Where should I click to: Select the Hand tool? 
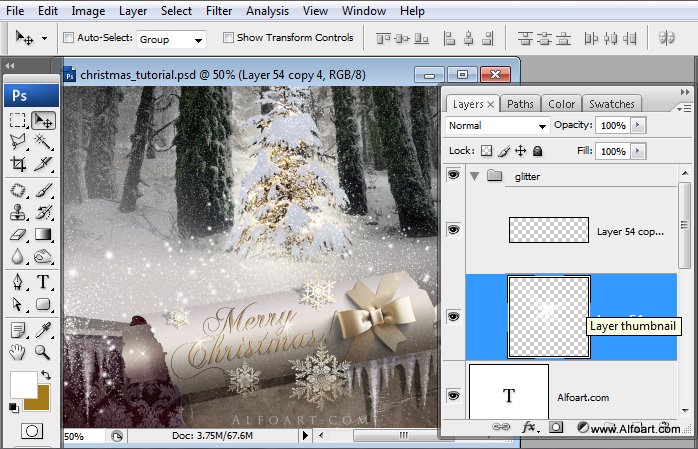click(18, 352)
